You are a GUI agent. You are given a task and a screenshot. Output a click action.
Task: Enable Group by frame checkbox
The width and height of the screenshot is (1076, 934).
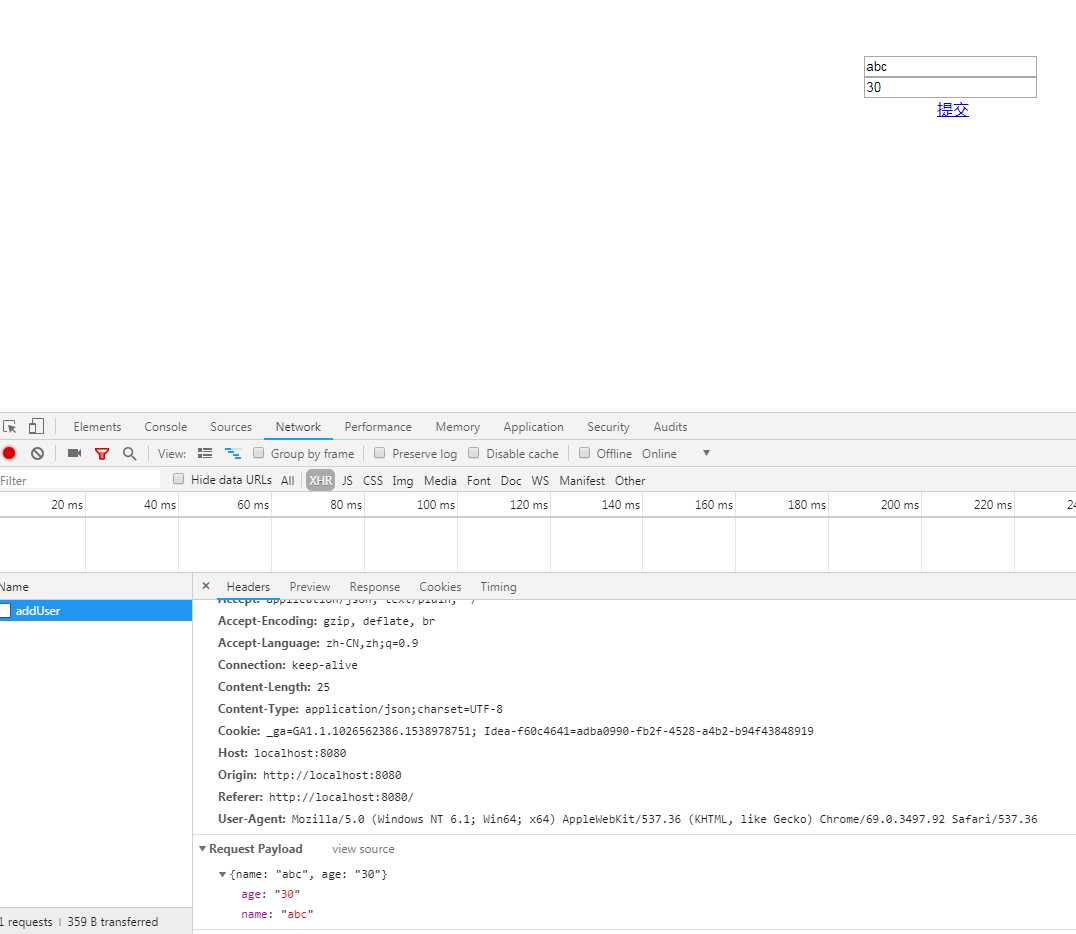258,453
